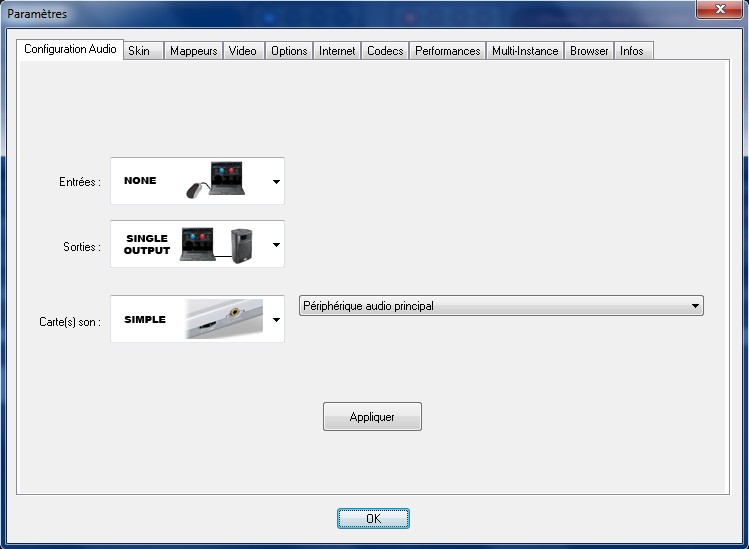Select the Configuration Audio tab

(x=70, y=49)
